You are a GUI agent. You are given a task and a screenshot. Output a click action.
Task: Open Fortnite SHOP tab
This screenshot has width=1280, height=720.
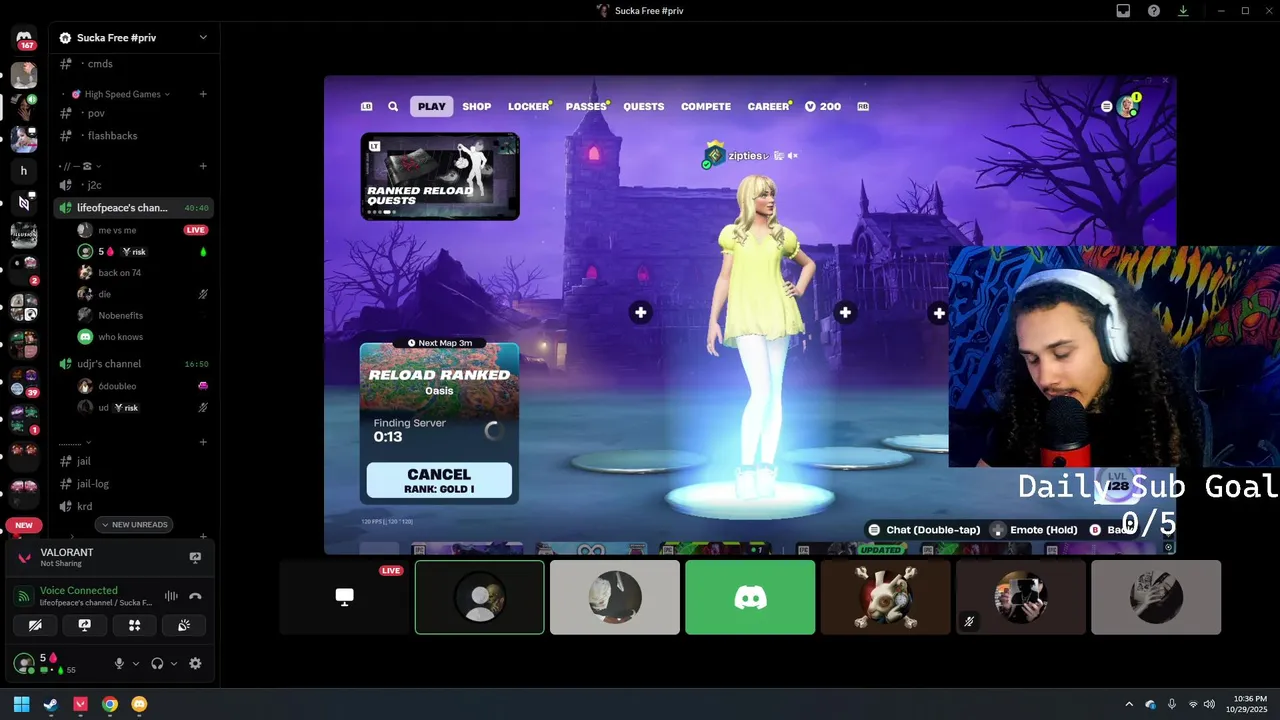coord(476,106)
